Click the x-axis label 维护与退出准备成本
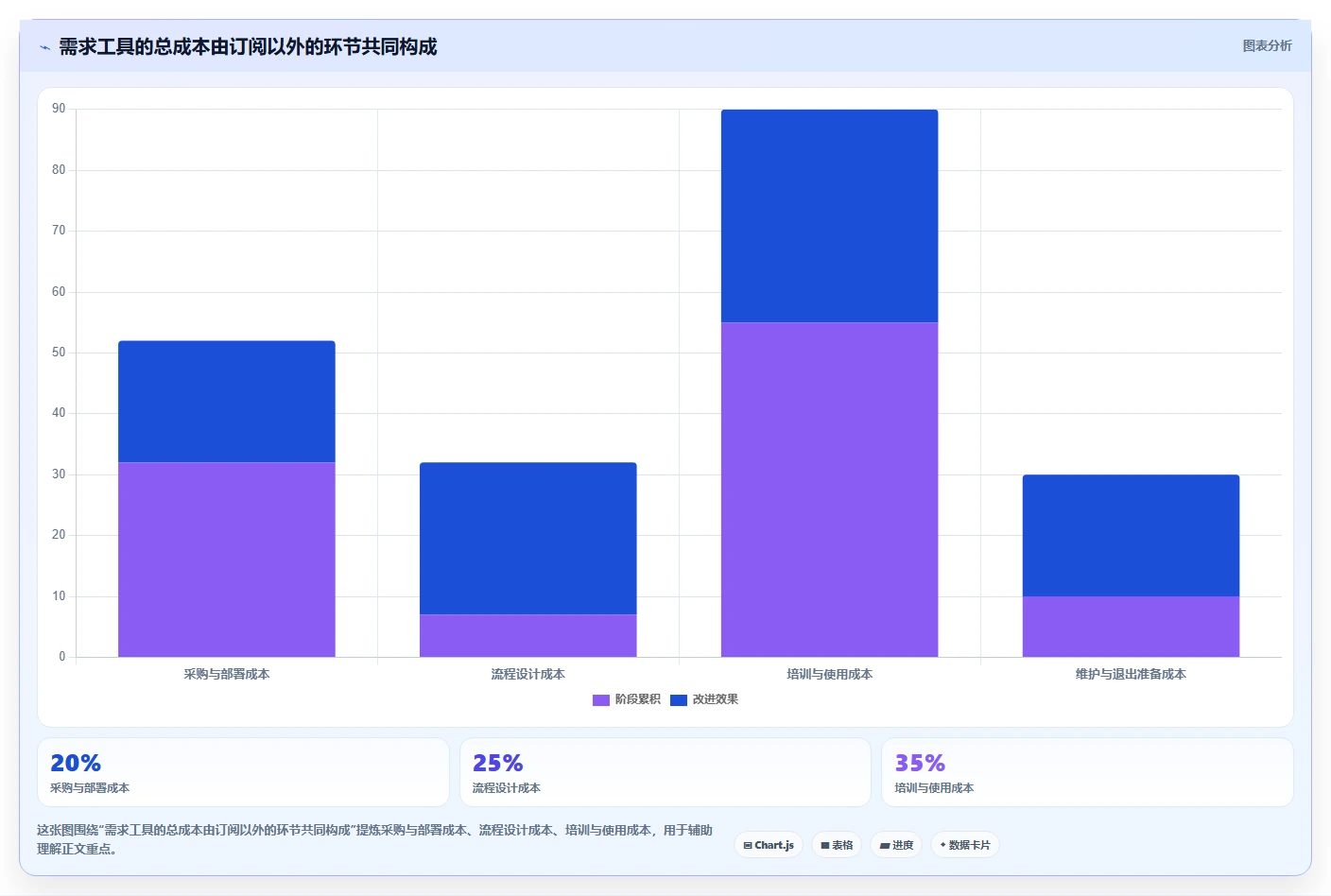Image resolution: width=1331 pixels, height=896 pixels. tap(1131, 674)
